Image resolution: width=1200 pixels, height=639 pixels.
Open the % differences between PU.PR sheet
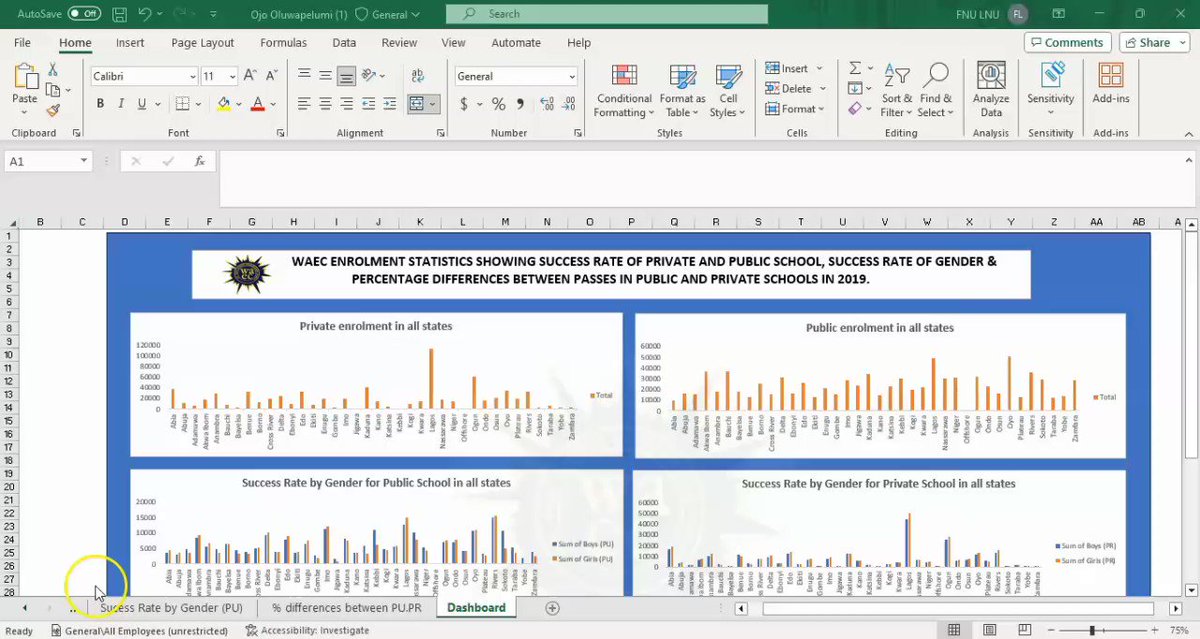pyautogui.click(x=347, y=607)
